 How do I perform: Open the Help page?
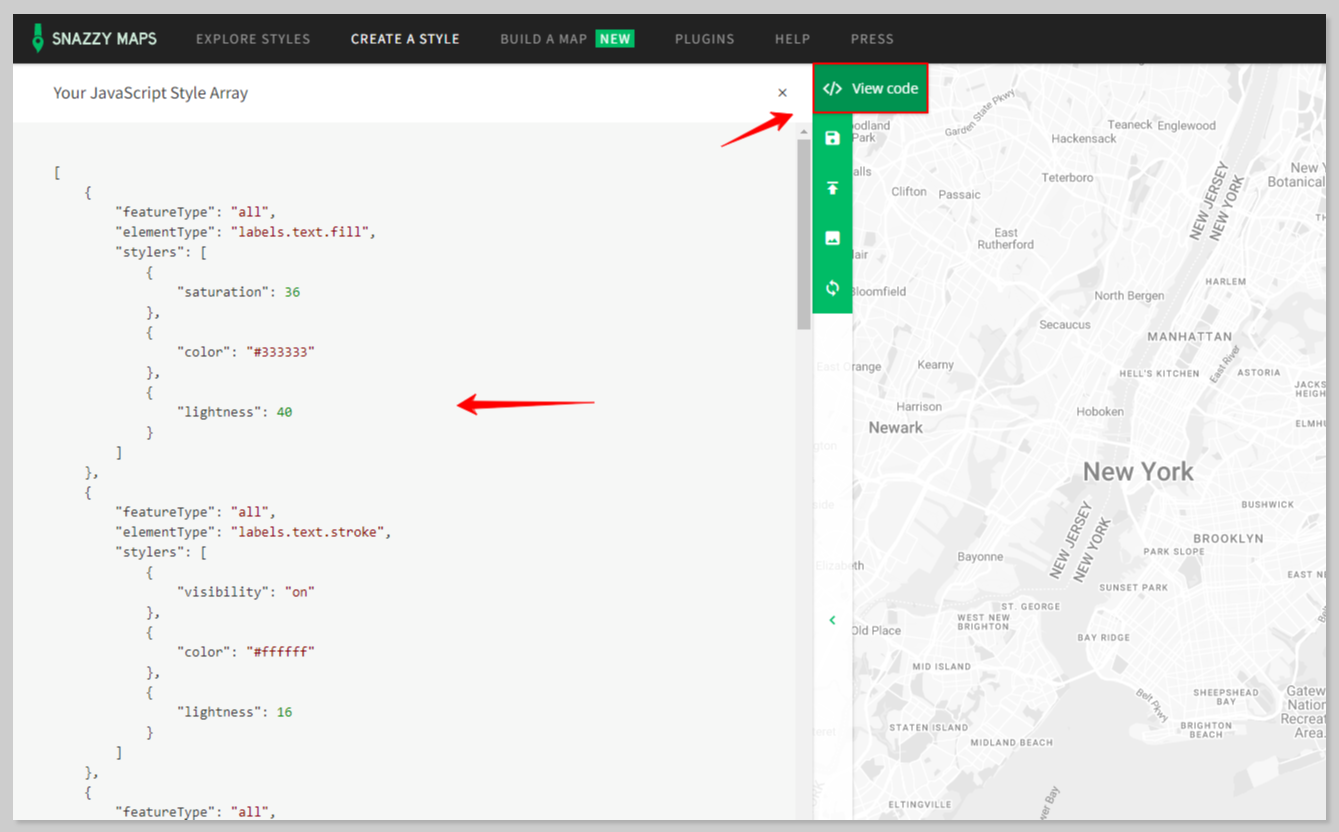pyautogui.click(x=792, y=39)
